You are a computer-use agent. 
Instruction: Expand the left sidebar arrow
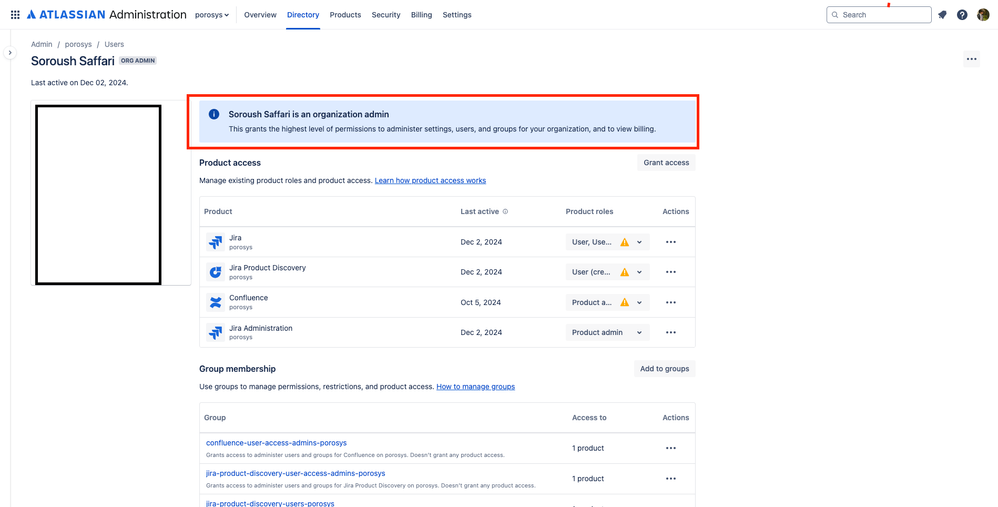pos(10,52)
